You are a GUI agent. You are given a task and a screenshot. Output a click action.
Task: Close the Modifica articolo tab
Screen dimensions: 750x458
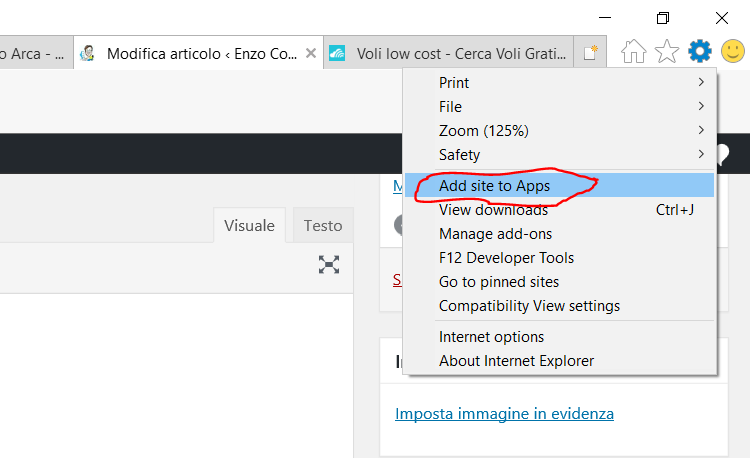pyautogui.click(x=311, y=54)
